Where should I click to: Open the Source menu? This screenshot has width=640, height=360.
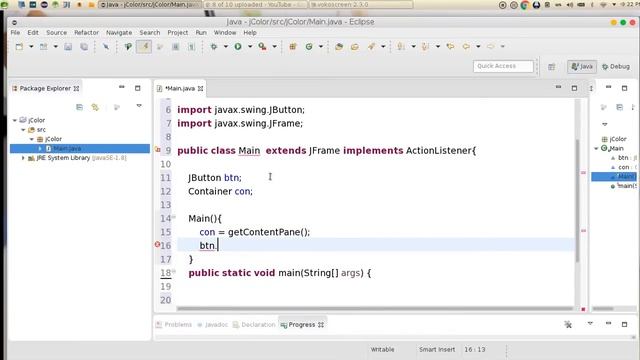(56, 33)
